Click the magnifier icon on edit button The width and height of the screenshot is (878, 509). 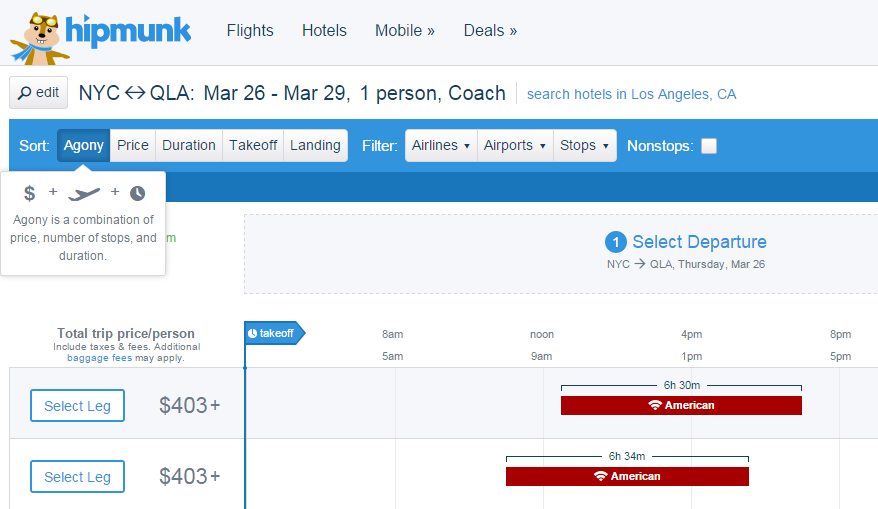click(x=25, y=93)
